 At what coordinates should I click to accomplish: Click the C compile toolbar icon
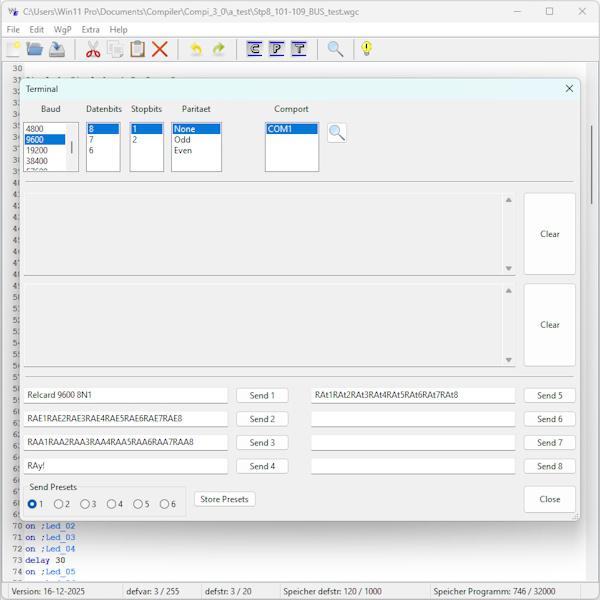(x=254, y=49)
